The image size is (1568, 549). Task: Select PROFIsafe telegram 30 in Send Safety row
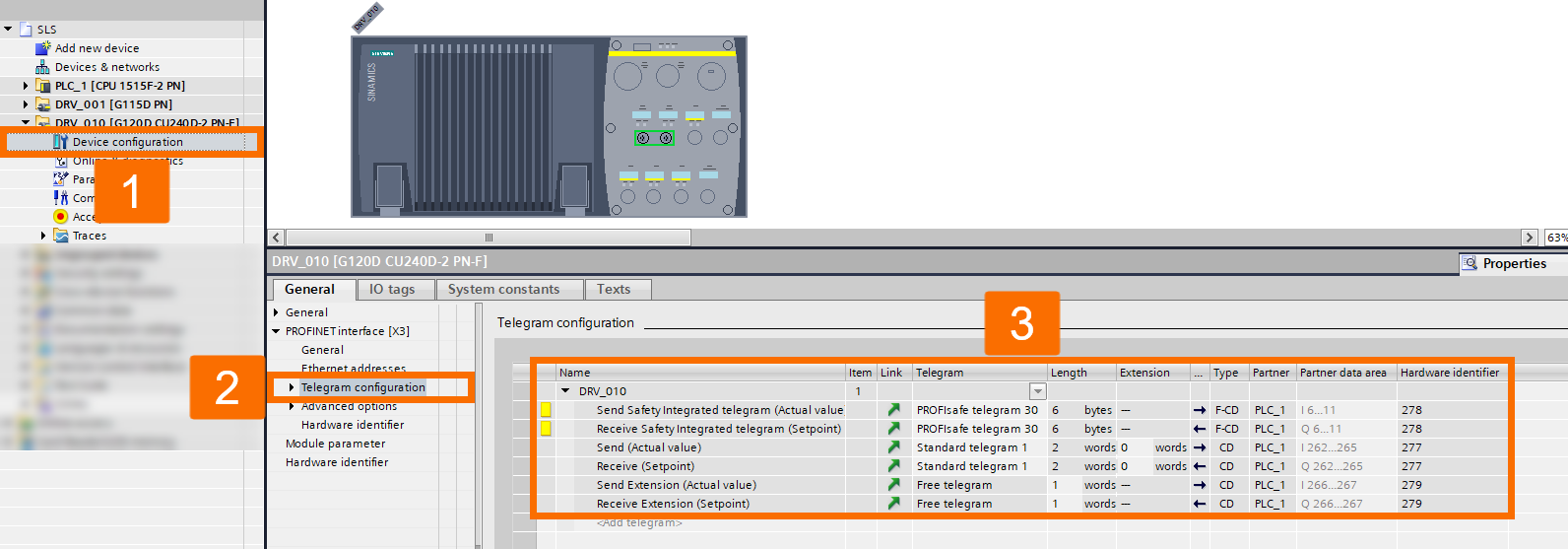pyautogui.click(x=977, y=410)
